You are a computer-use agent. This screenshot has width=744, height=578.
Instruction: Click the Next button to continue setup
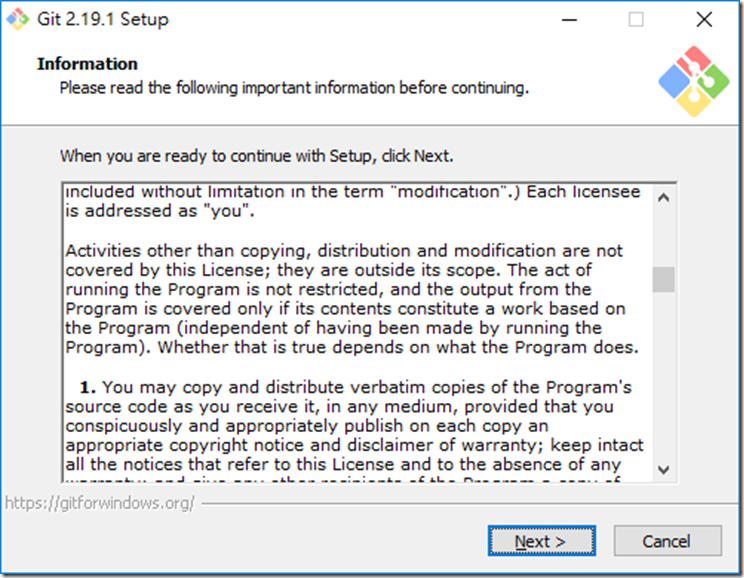(541, 541)
